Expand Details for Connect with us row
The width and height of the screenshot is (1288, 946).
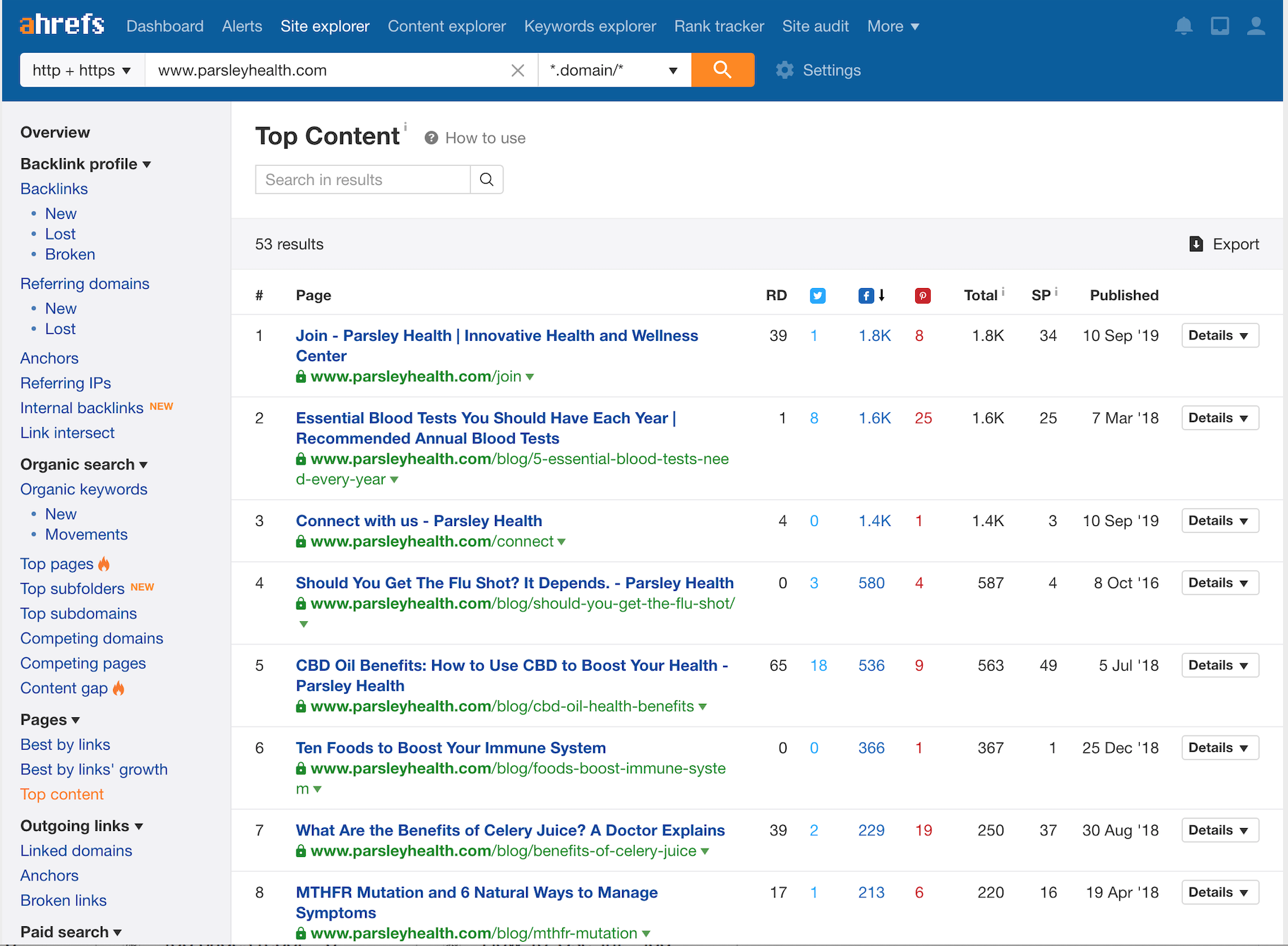pyautogui.click(x=1220, y=521)
